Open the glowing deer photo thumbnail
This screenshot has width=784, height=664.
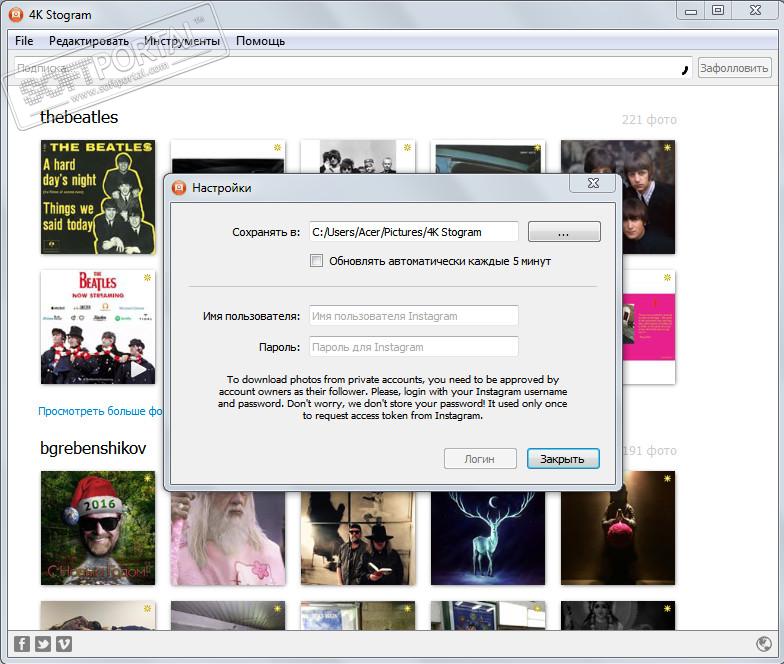pos(488,538)
